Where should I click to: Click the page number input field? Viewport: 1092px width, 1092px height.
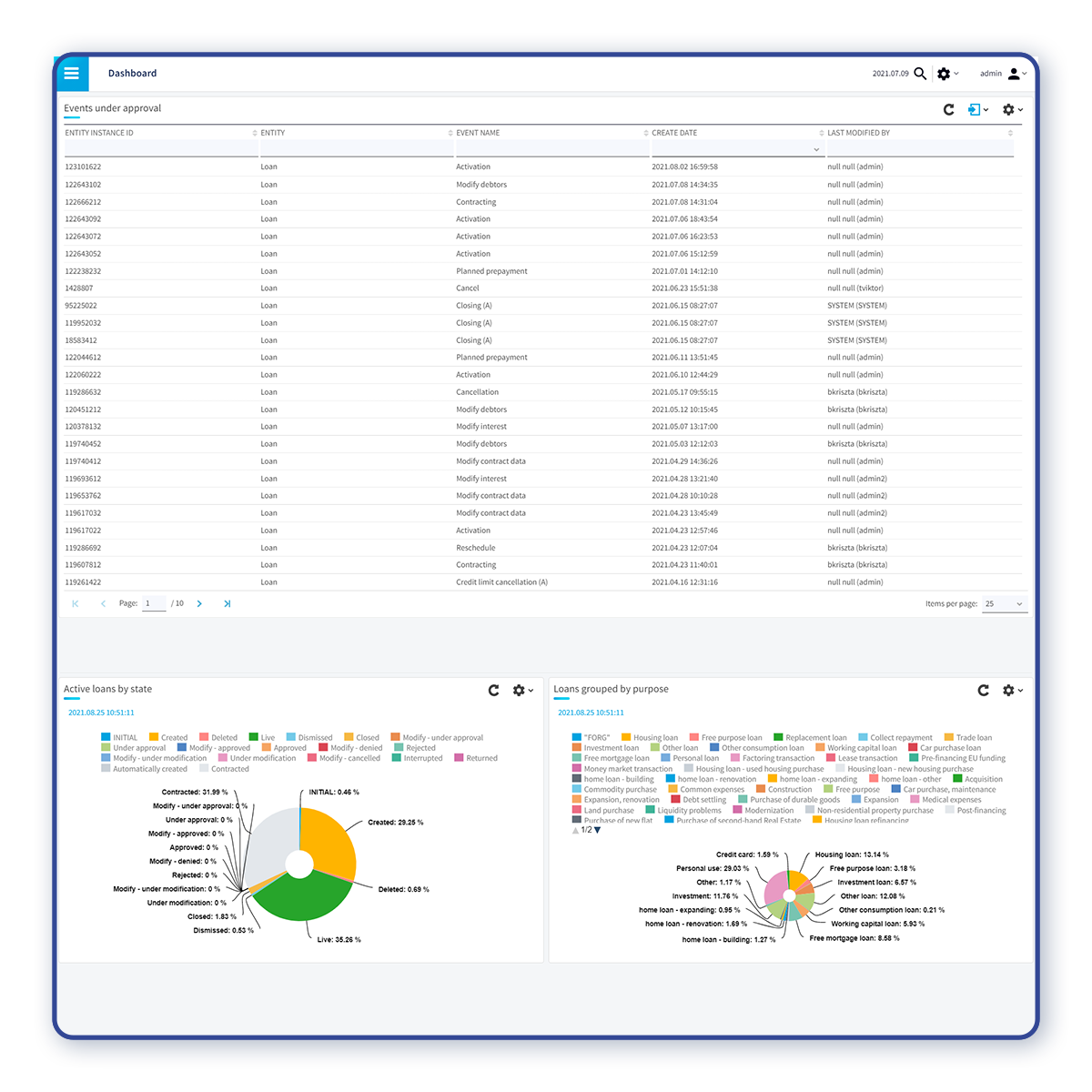154,603
